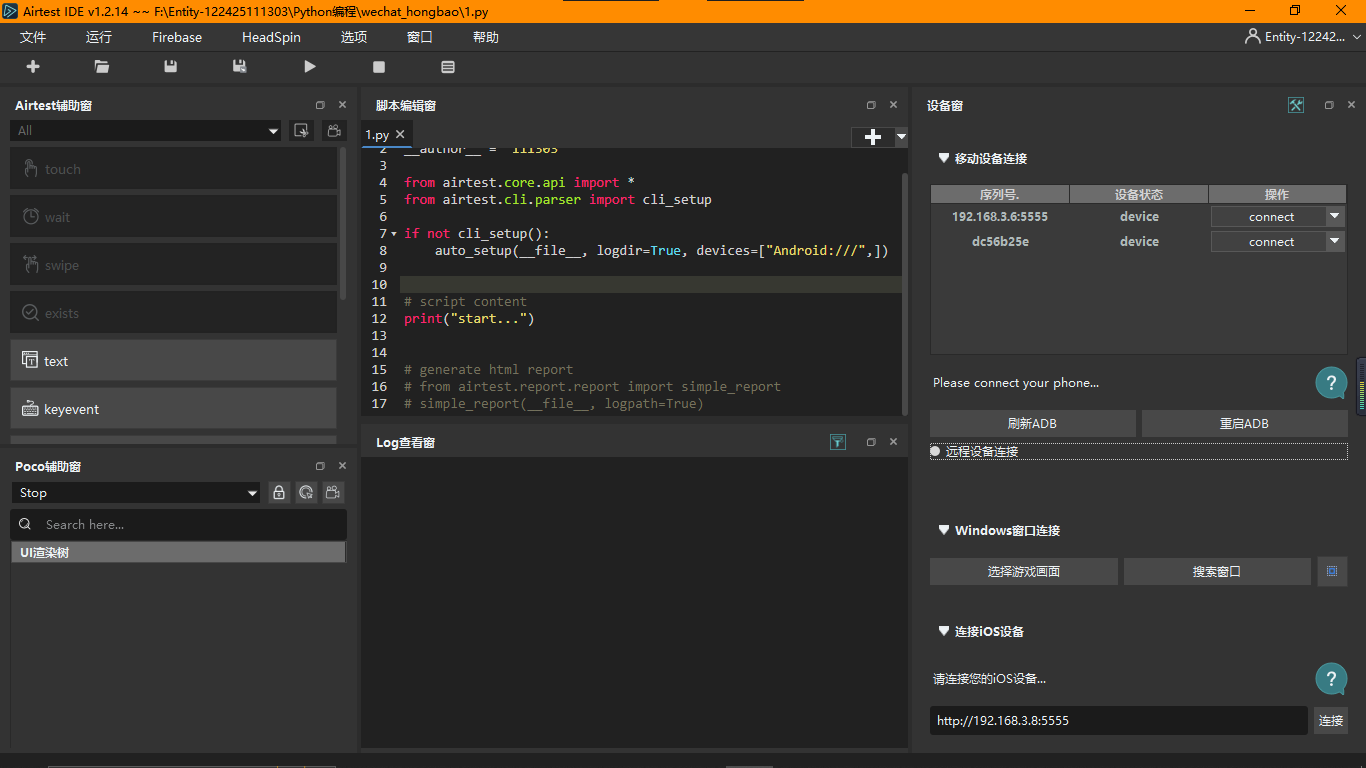Open the Firebase menu

pos(177,37)
